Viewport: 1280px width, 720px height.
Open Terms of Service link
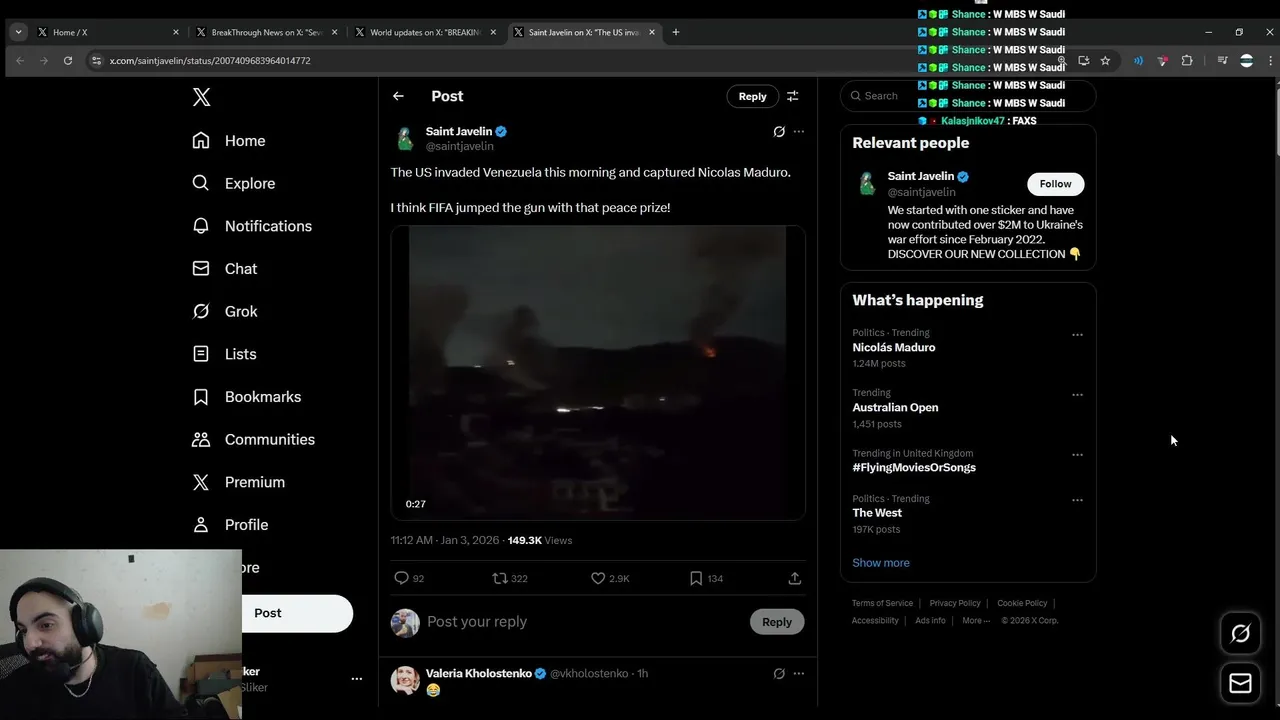(882, 603)
